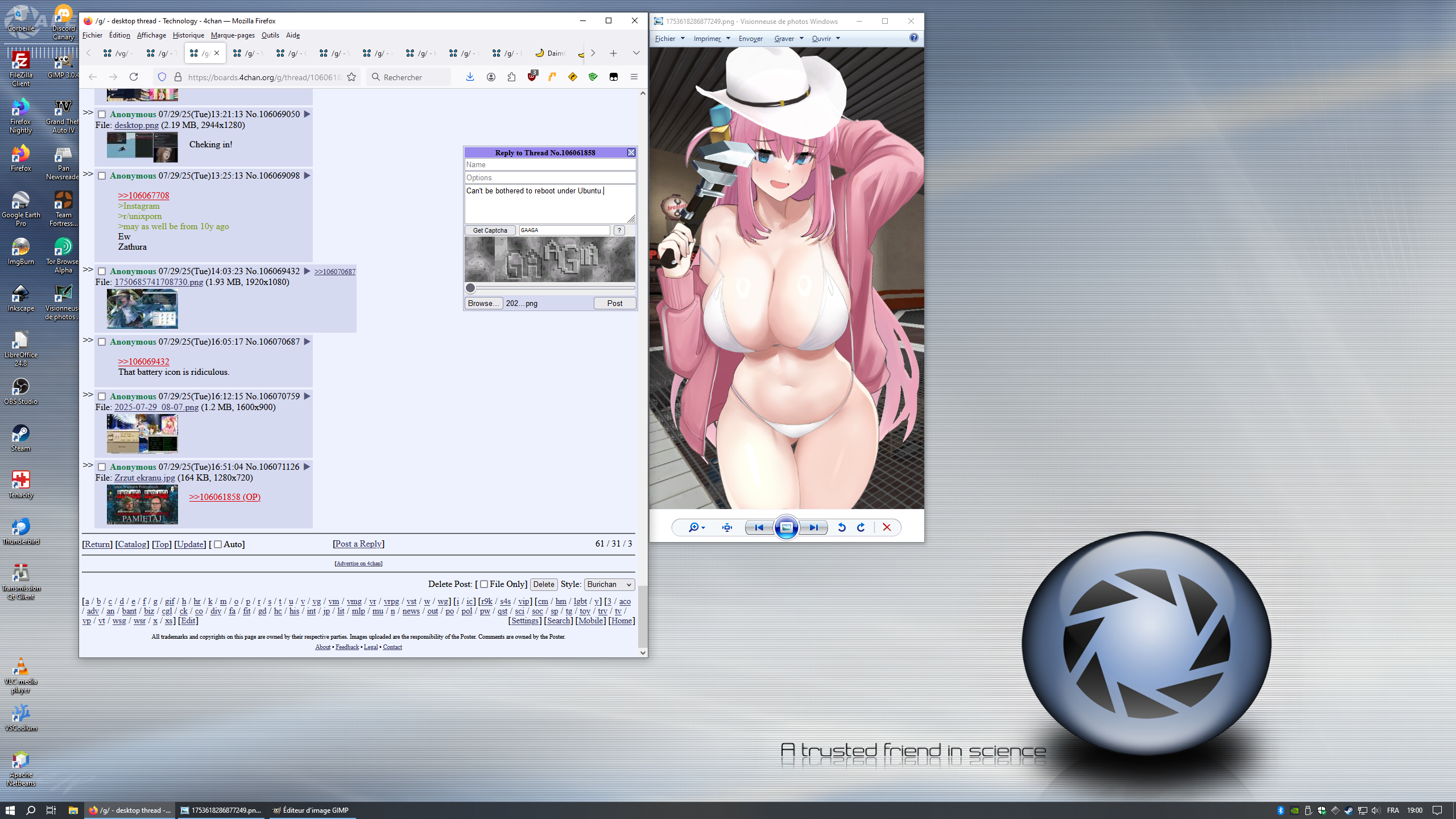The image size is (1456, 819).
Task: Open the Firefox Historique menu
Action: tap(188, 35)
